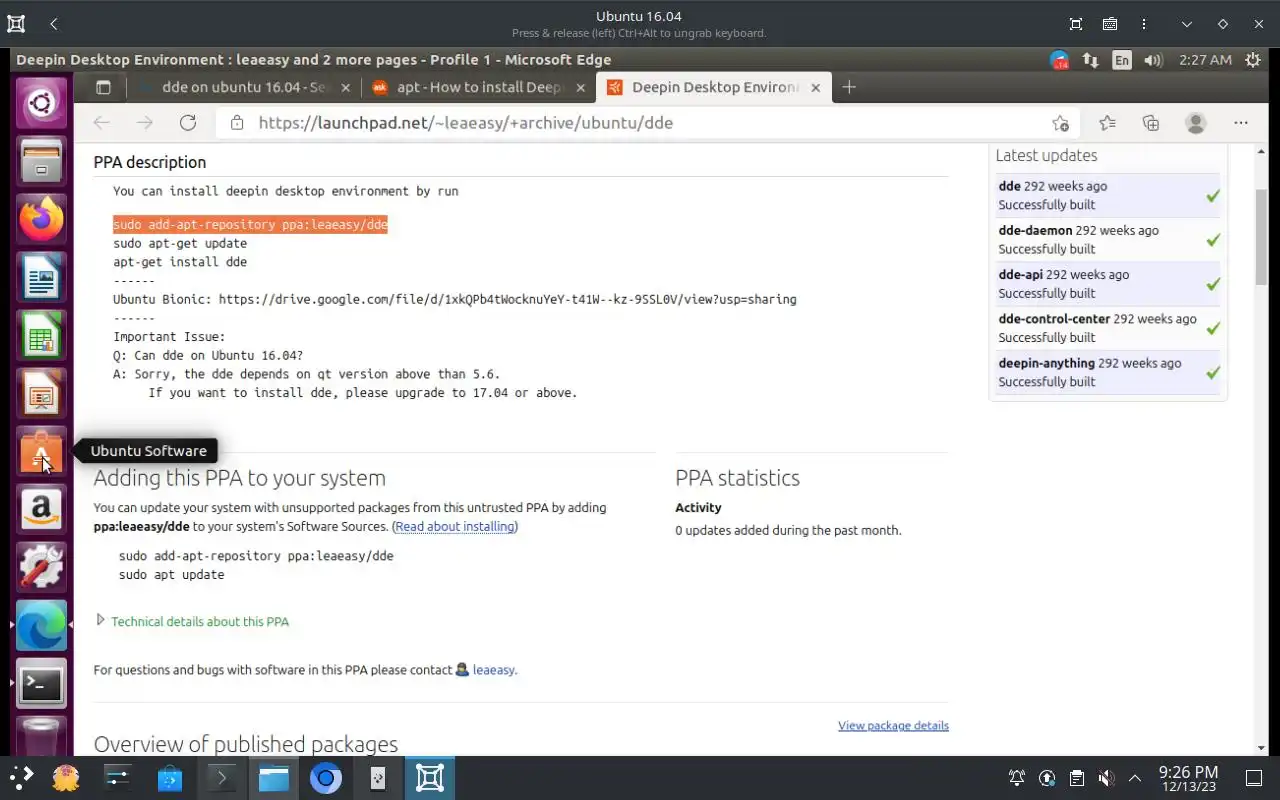Image resolution: width=1280 pixels, height=800 pixels.
Task: Open Edge tab actions menu icon
Action: (x=103, y=87)
